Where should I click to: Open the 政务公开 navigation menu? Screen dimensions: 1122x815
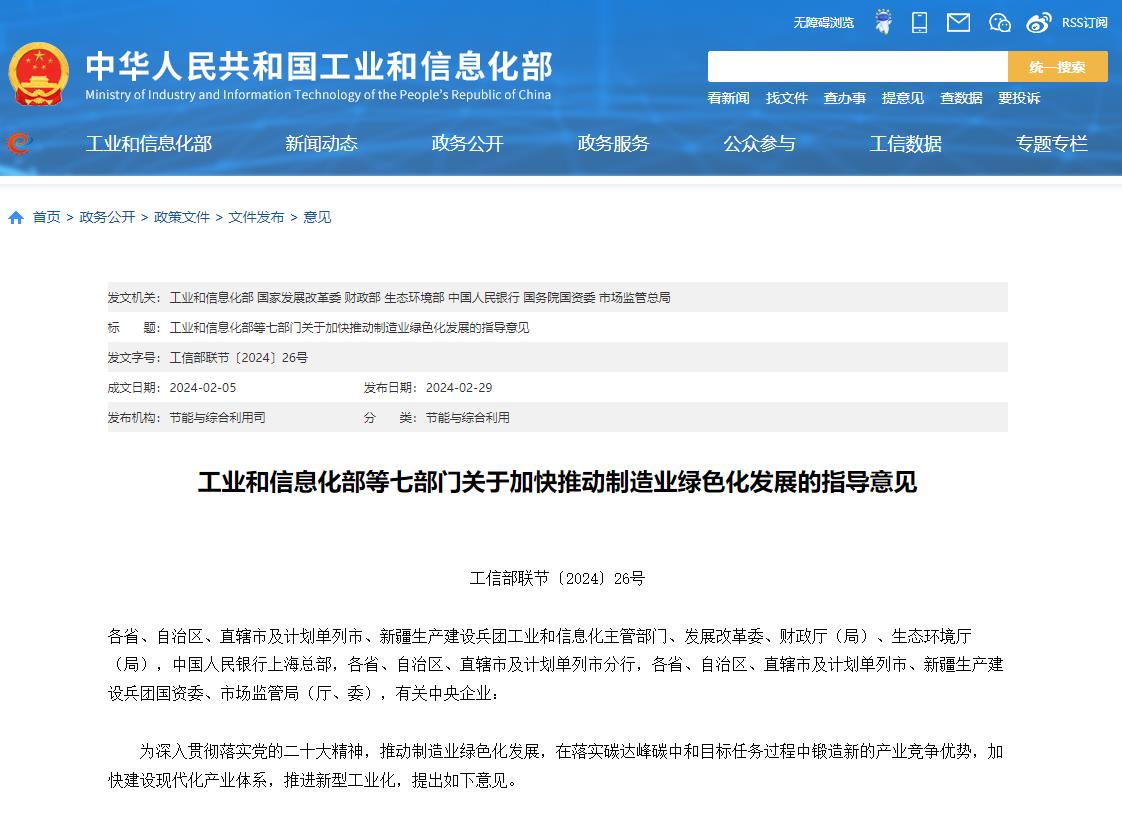(x=467, y=144)
